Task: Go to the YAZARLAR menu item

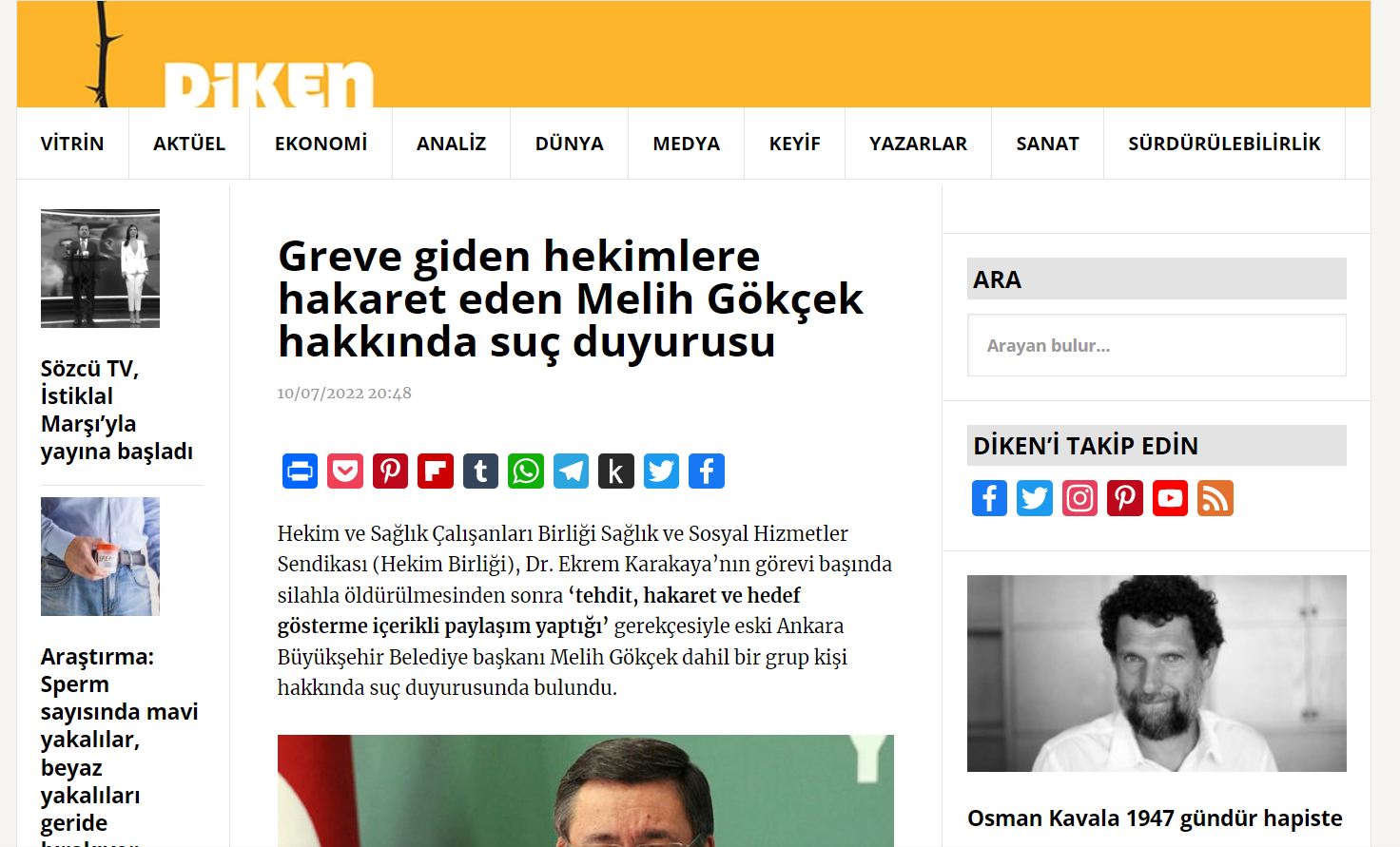Action: 918,144
